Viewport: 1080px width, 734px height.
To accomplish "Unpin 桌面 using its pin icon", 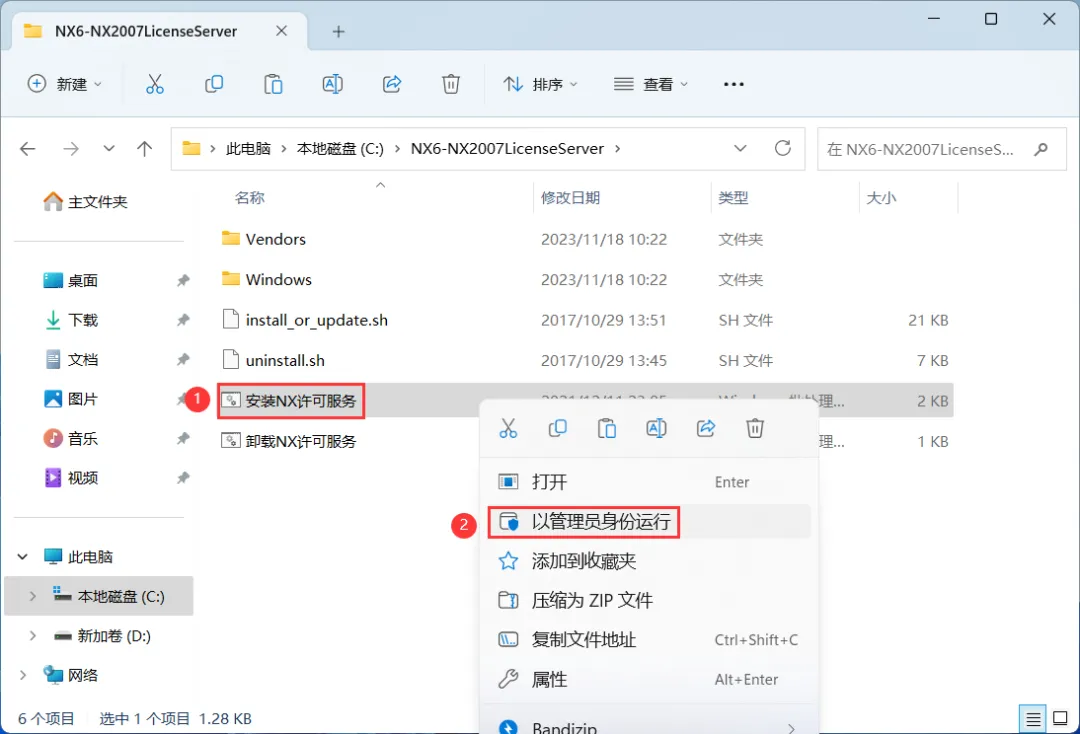I will point(183,280).
